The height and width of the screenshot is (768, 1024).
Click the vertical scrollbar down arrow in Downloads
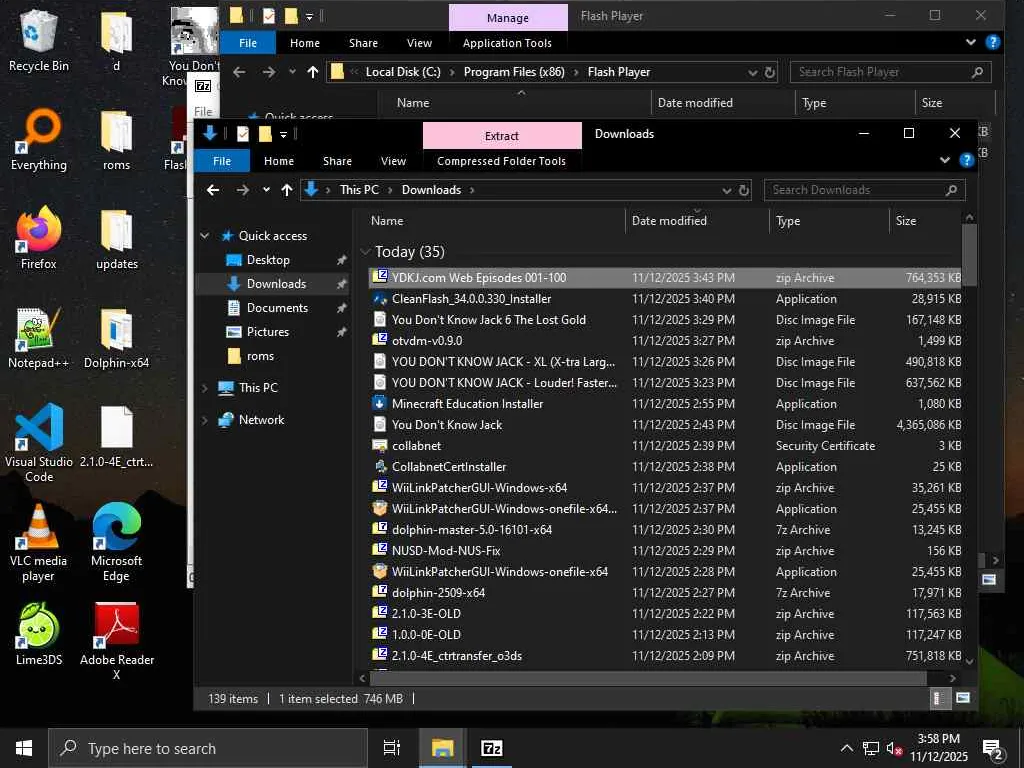(970, 661)
